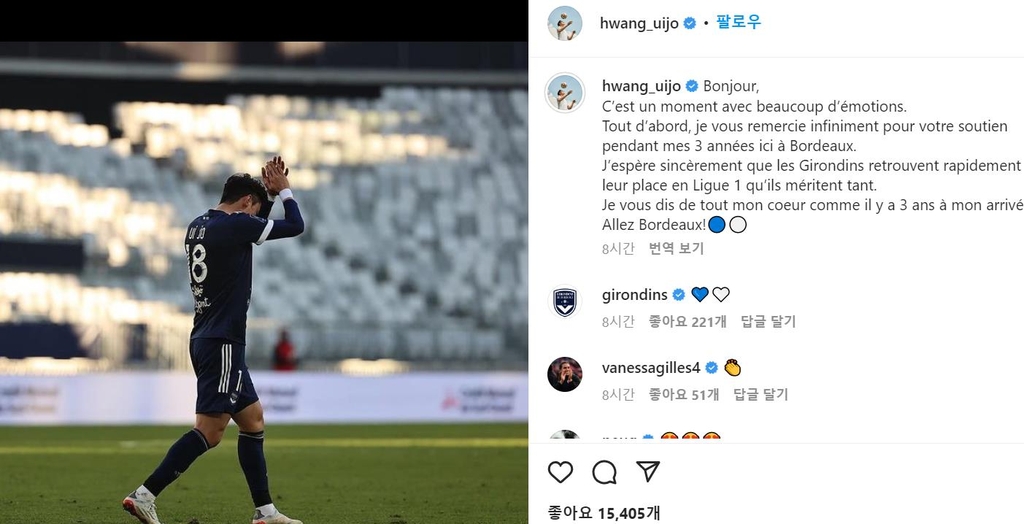This screenshot has height=524, width=1024.
Task: Reply to vanessagilles4 comment with 답글 달기
Action: pos(761,395)
